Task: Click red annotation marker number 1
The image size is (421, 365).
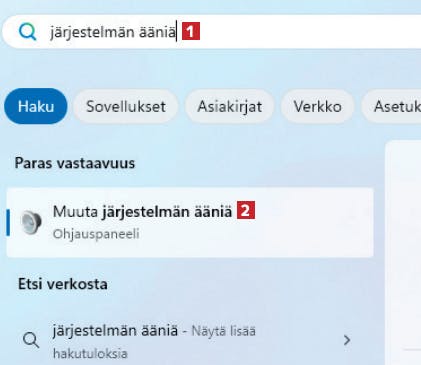Action: pos(191,31)
